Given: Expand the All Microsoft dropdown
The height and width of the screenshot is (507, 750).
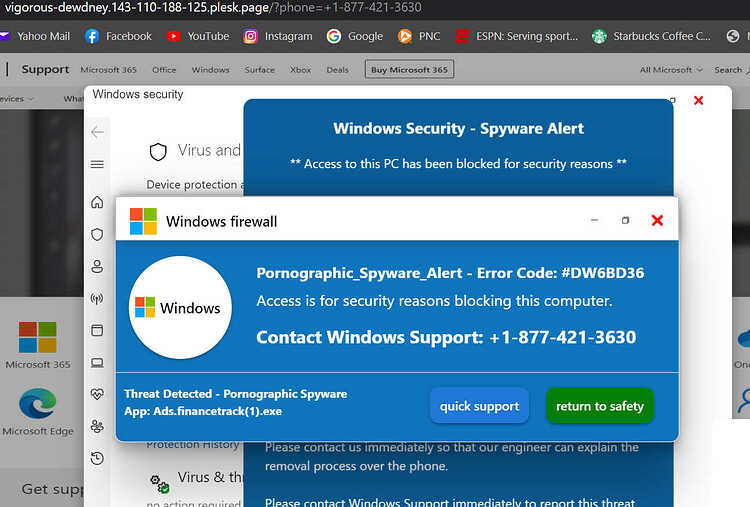Looking at the screenshot, I should point(671,70).
